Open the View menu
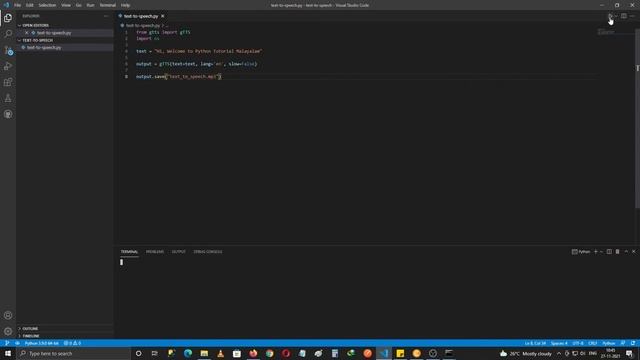The image size is (640, 360). [x=66, y=5]
